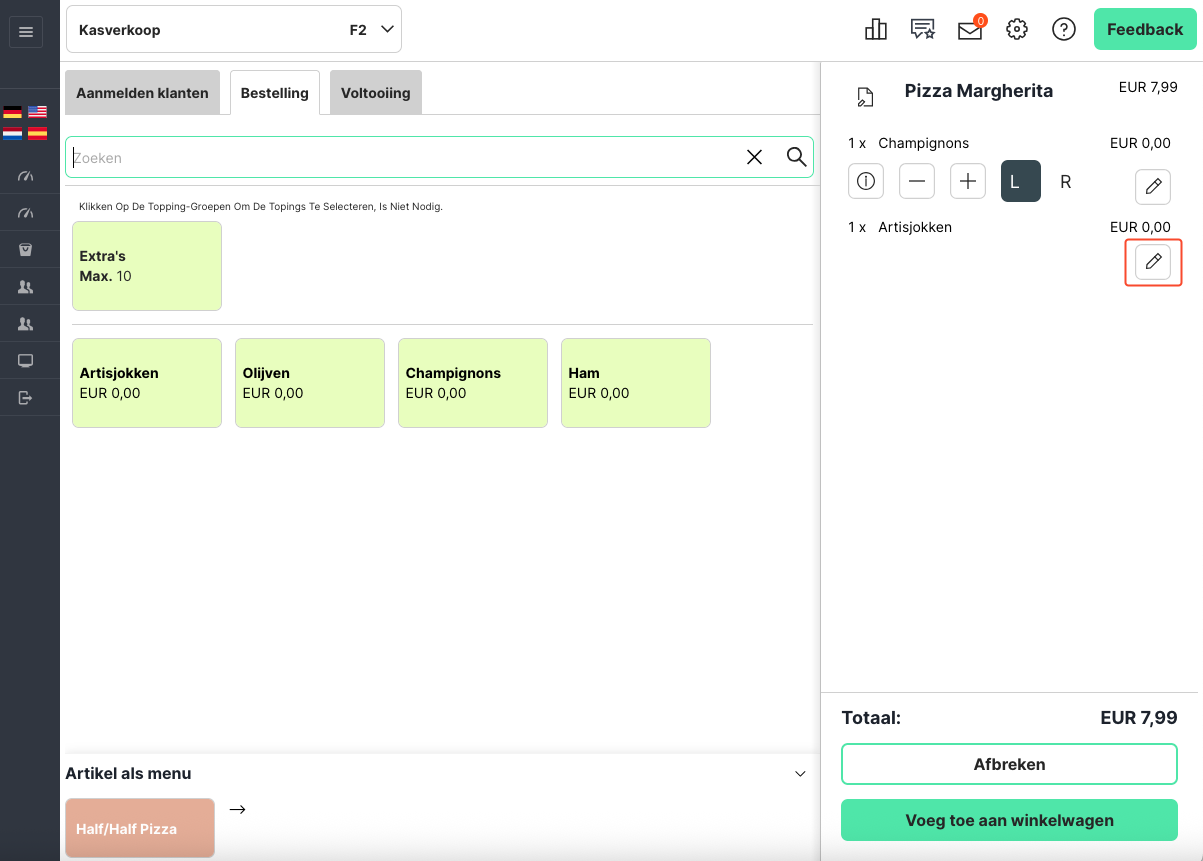This screenshot has width=1203, height=861.
Task: Switch language with the Dutch flag
Action: [x=12, y=132]
